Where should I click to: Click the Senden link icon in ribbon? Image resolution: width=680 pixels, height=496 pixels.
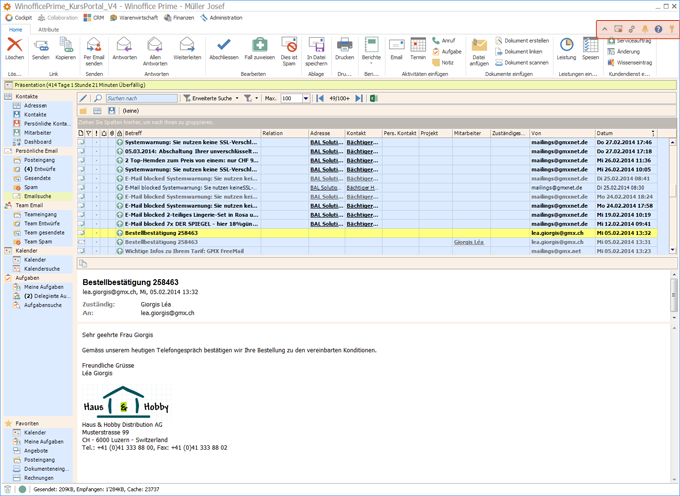41,45
